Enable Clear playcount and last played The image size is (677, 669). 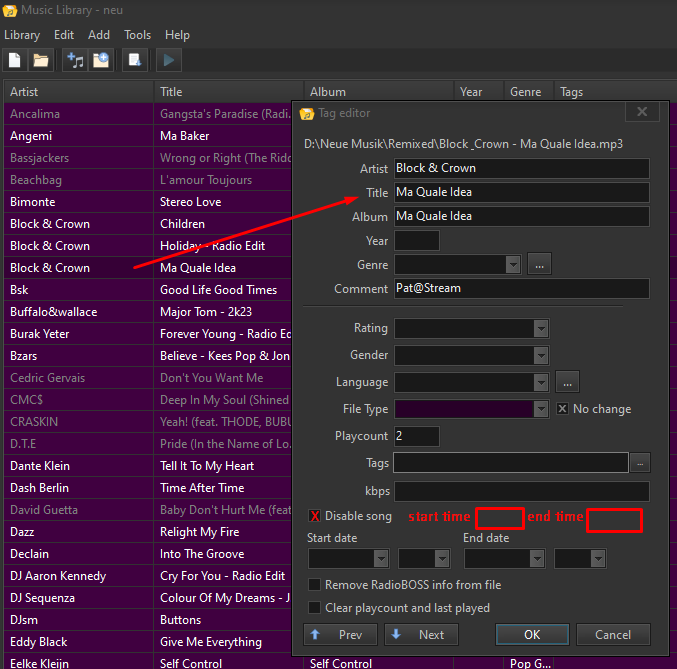(314, 608)
